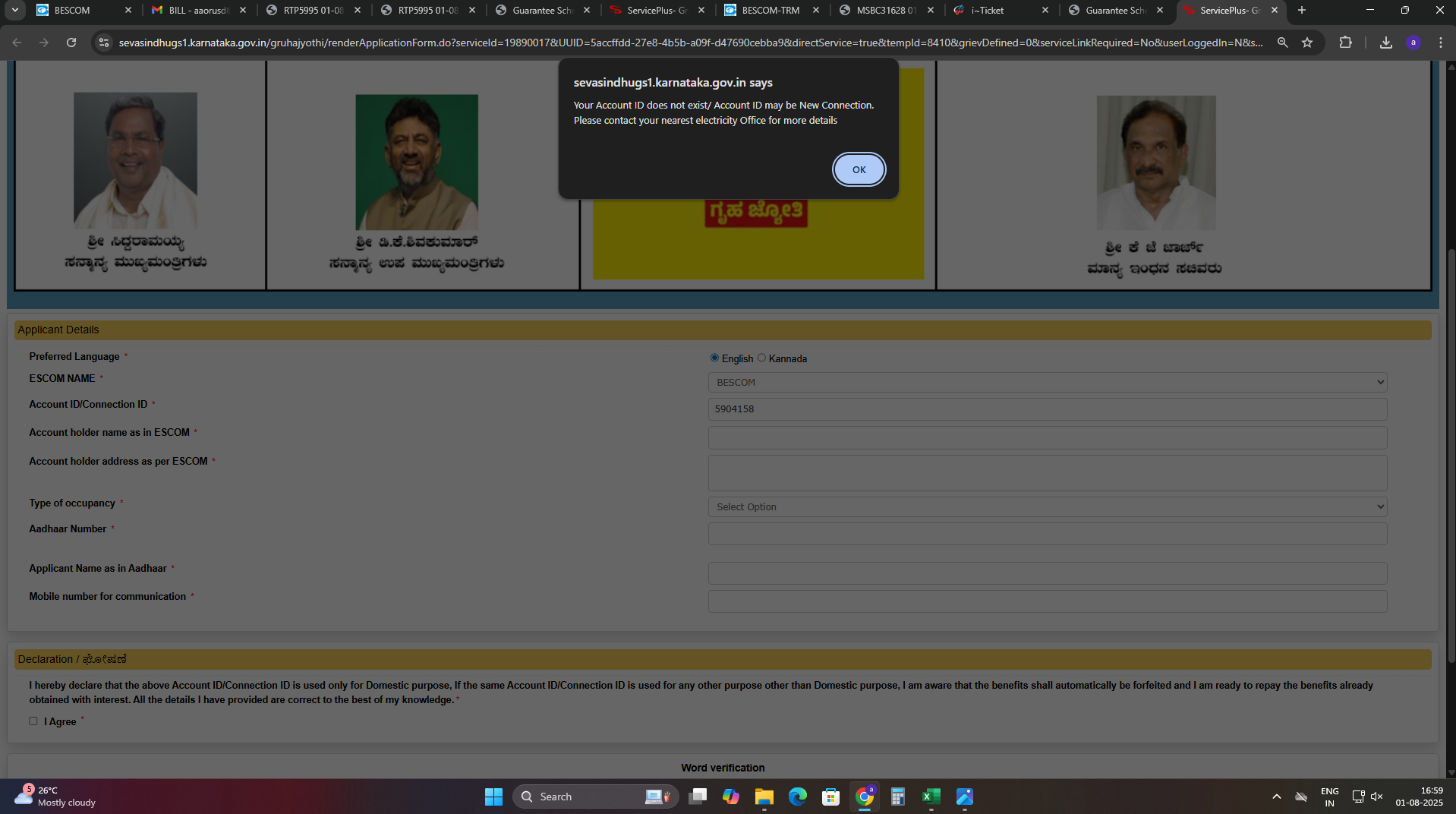
Task: Go back to the previous page
Action: tap(17, 43)
